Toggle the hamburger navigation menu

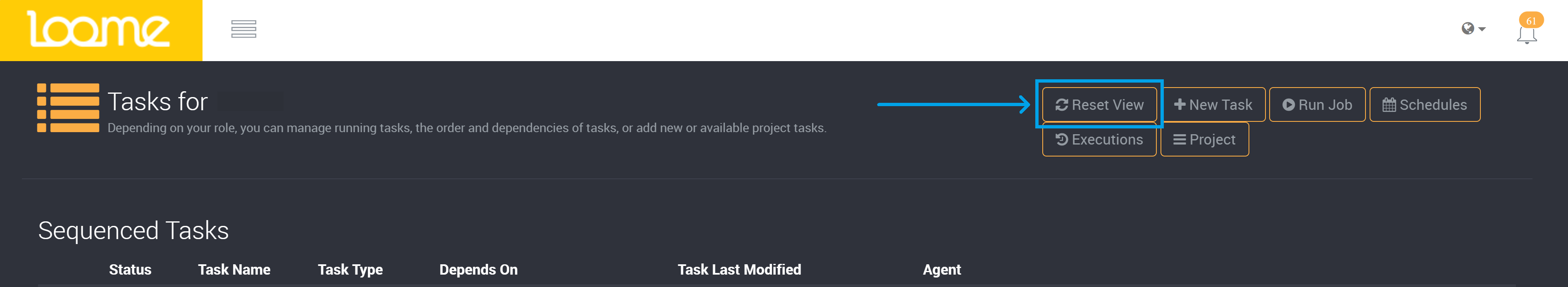click(243, 29)
